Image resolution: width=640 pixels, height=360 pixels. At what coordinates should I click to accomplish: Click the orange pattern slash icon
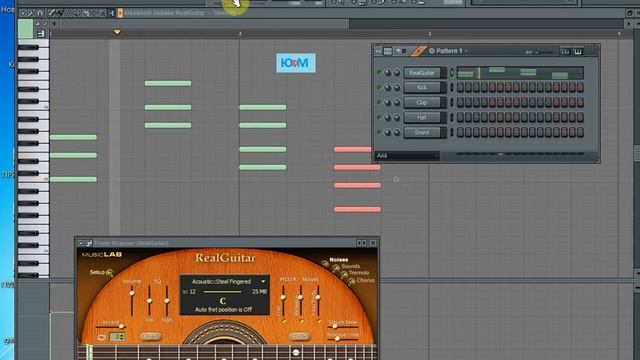418,51
